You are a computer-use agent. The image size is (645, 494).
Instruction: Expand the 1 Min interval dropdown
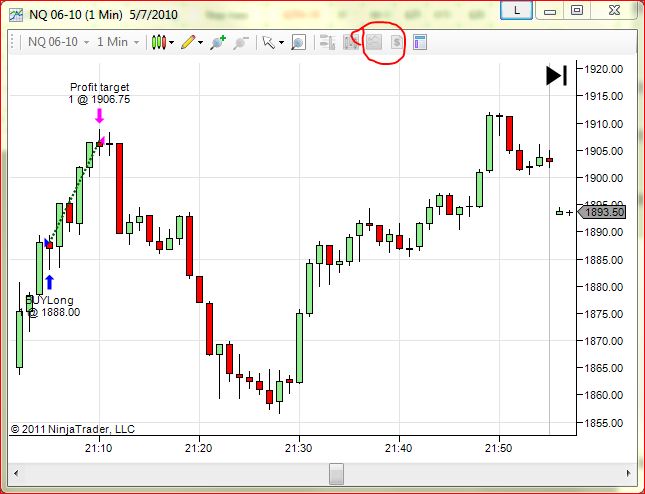tap(118, 42)
